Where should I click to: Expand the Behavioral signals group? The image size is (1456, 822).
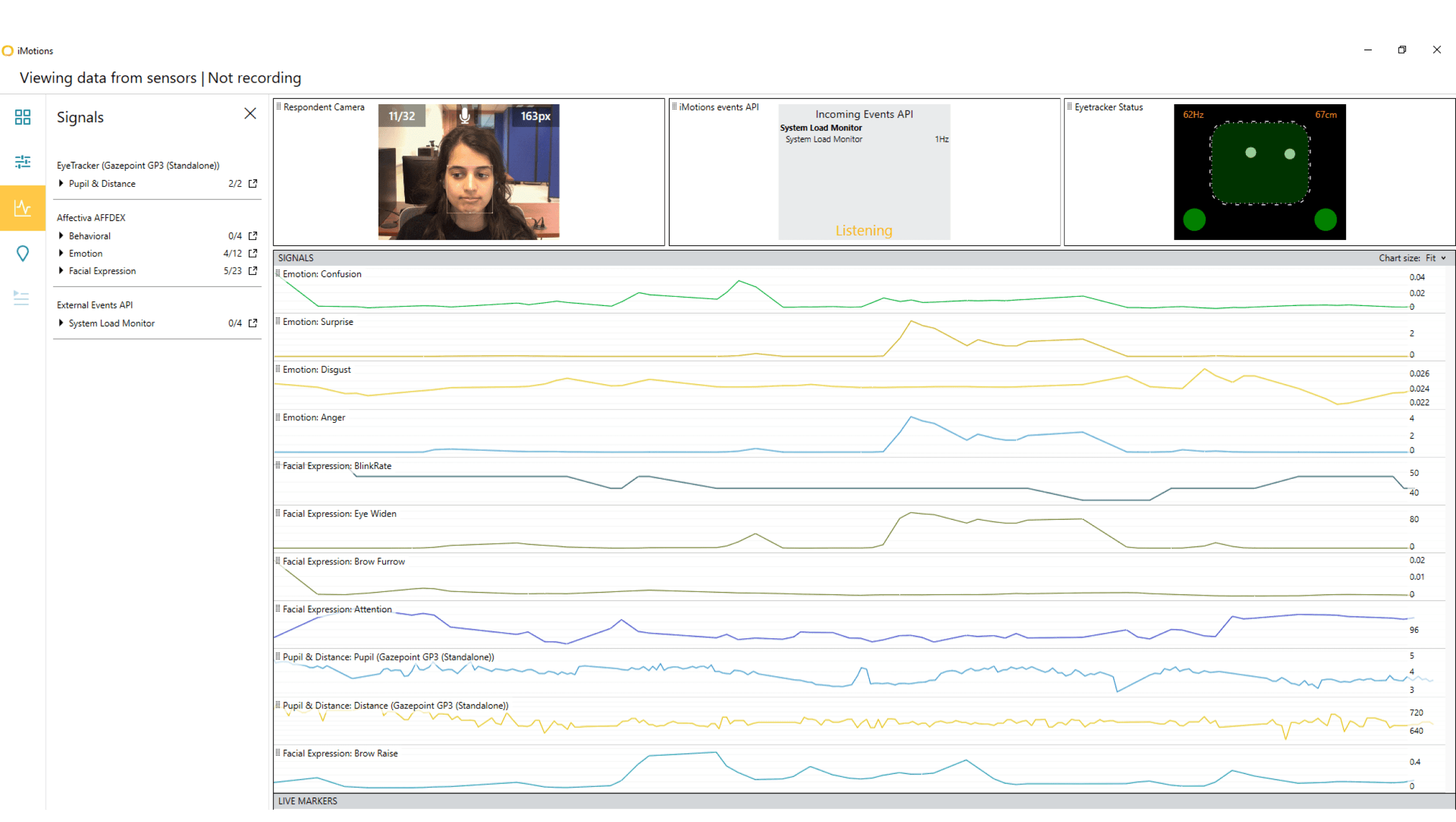pos(61,236)
